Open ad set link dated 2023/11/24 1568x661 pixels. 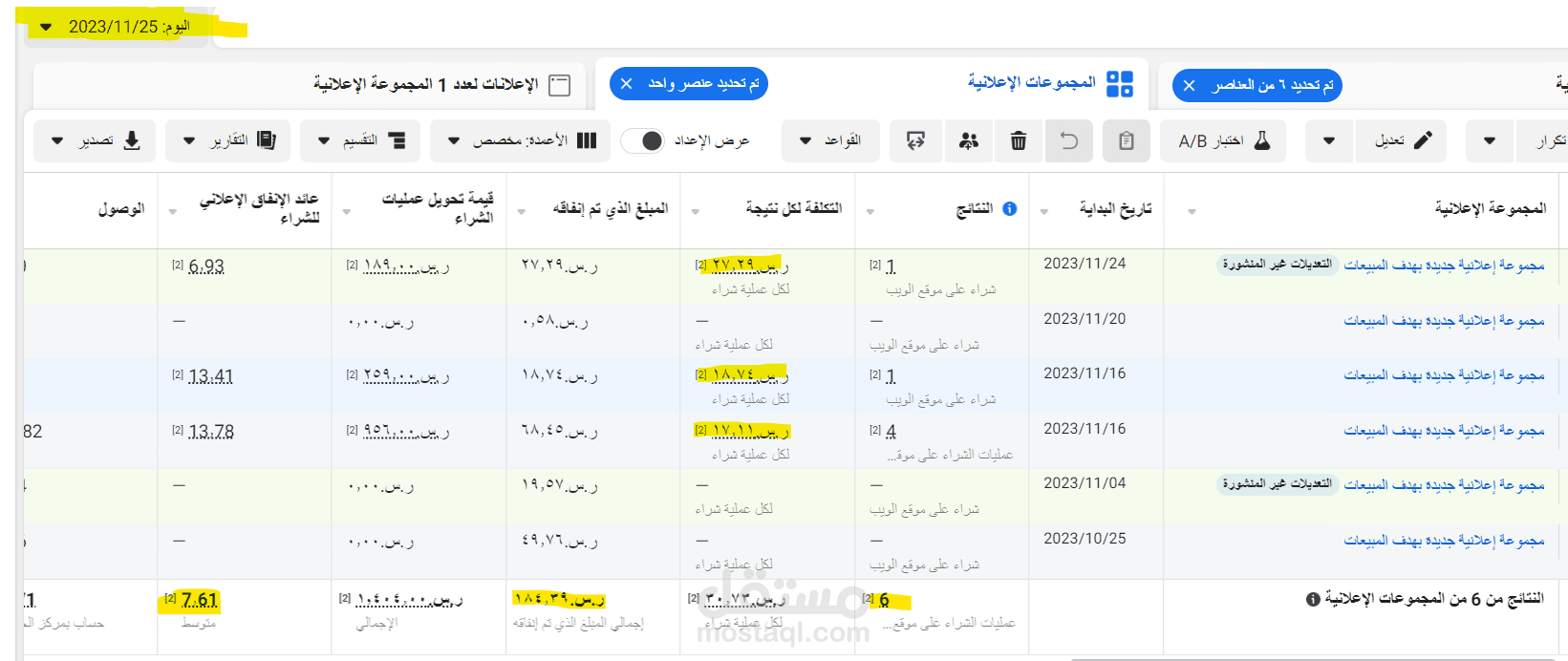[x=1444, y=266]
